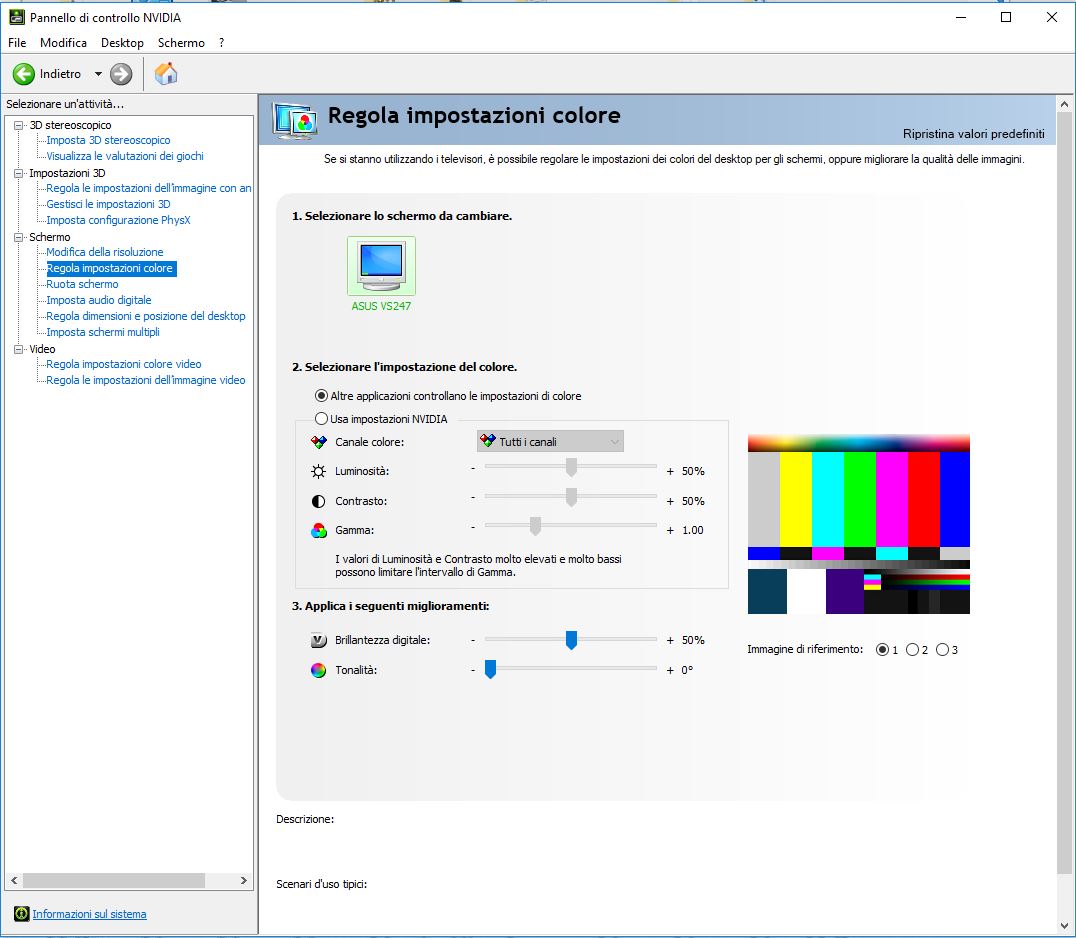
Task: Click the Luminosità slider handle
Action: [x=571, y=468]
